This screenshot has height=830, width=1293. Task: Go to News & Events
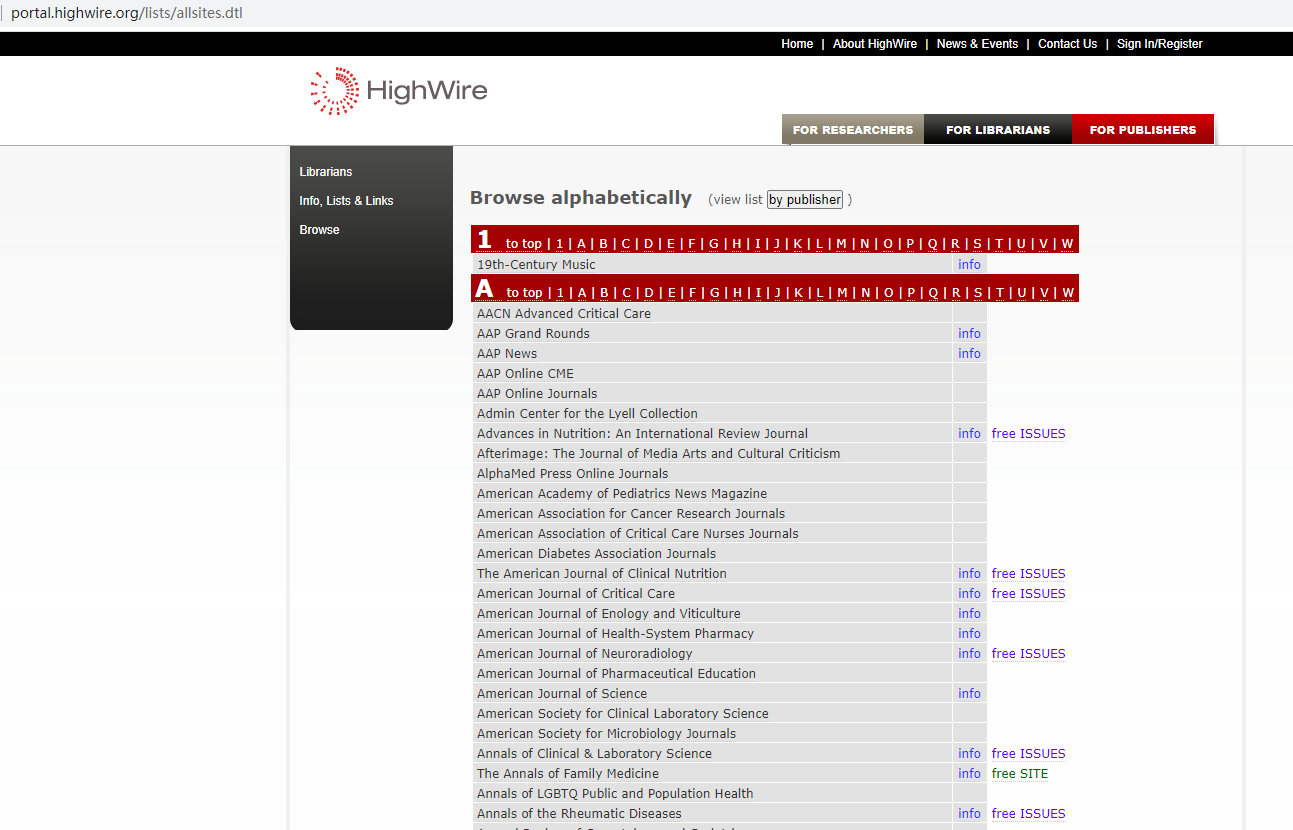coord(976,44)
